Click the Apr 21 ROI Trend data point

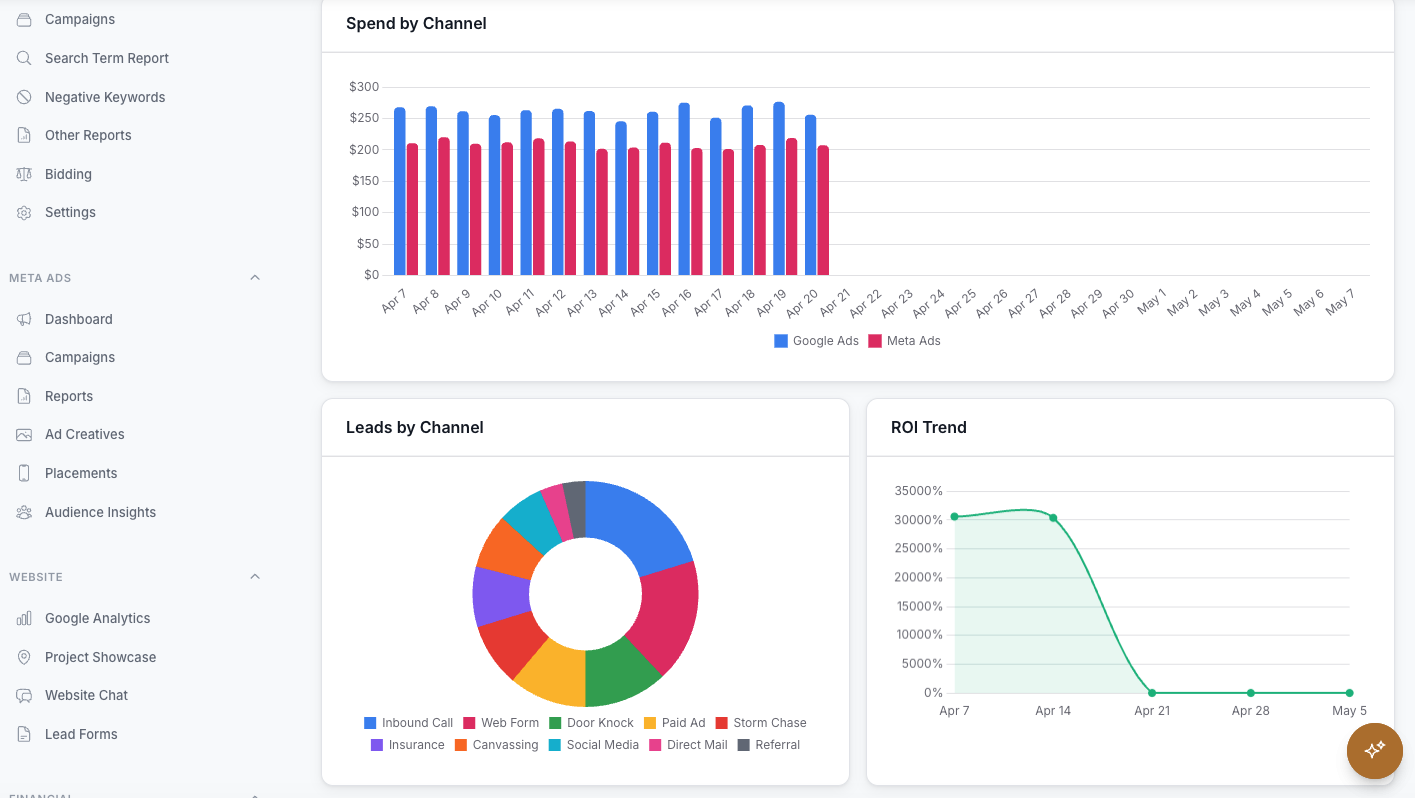[x=1152, y=693]
